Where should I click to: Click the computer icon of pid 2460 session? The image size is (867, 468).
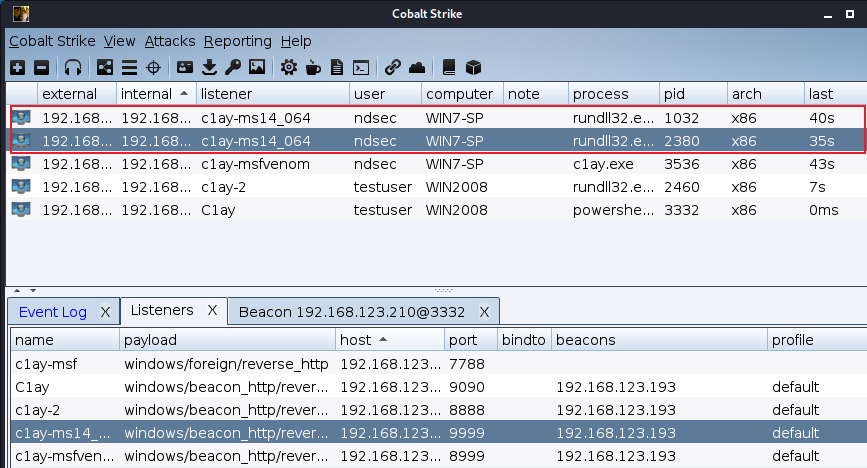pyautogui.click(x=22, y=186)
